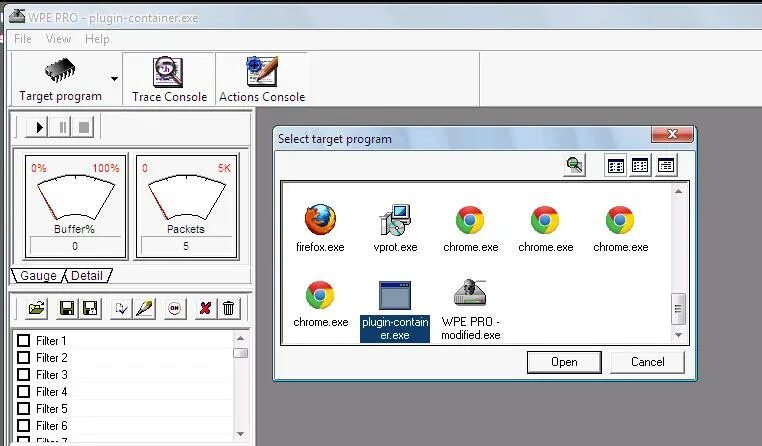Screen dimensions: 762x446
Task: Click the Packets gauge dial
Action: 187,198
